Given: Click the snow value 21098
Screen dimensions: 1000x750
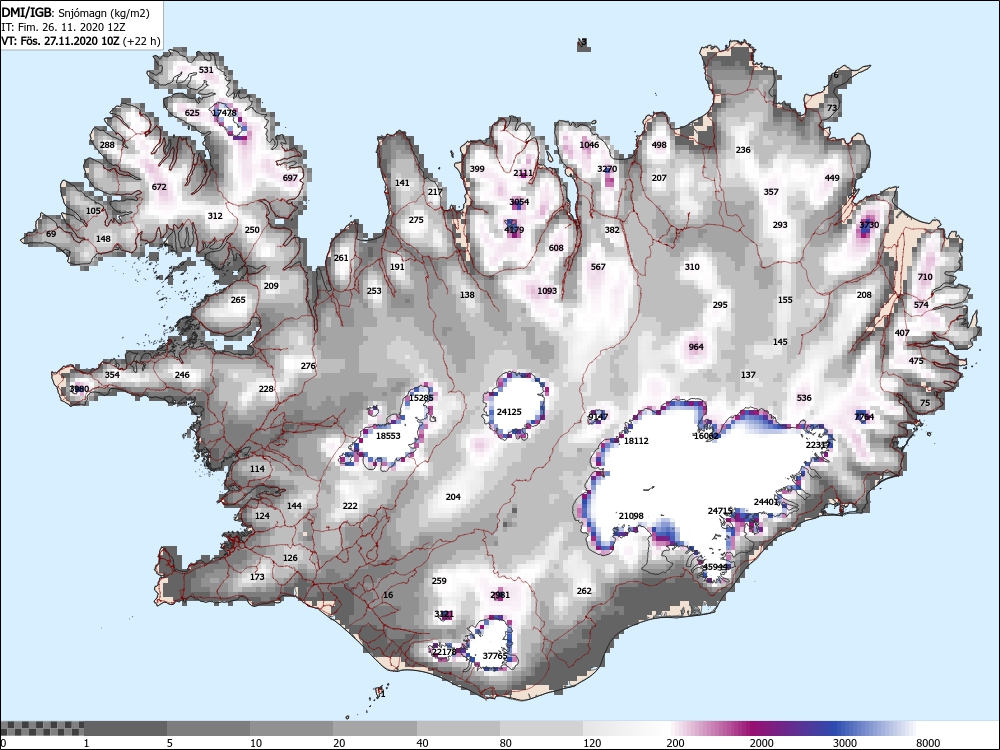Looking at the screenshot, I should [x=631, y=516].
